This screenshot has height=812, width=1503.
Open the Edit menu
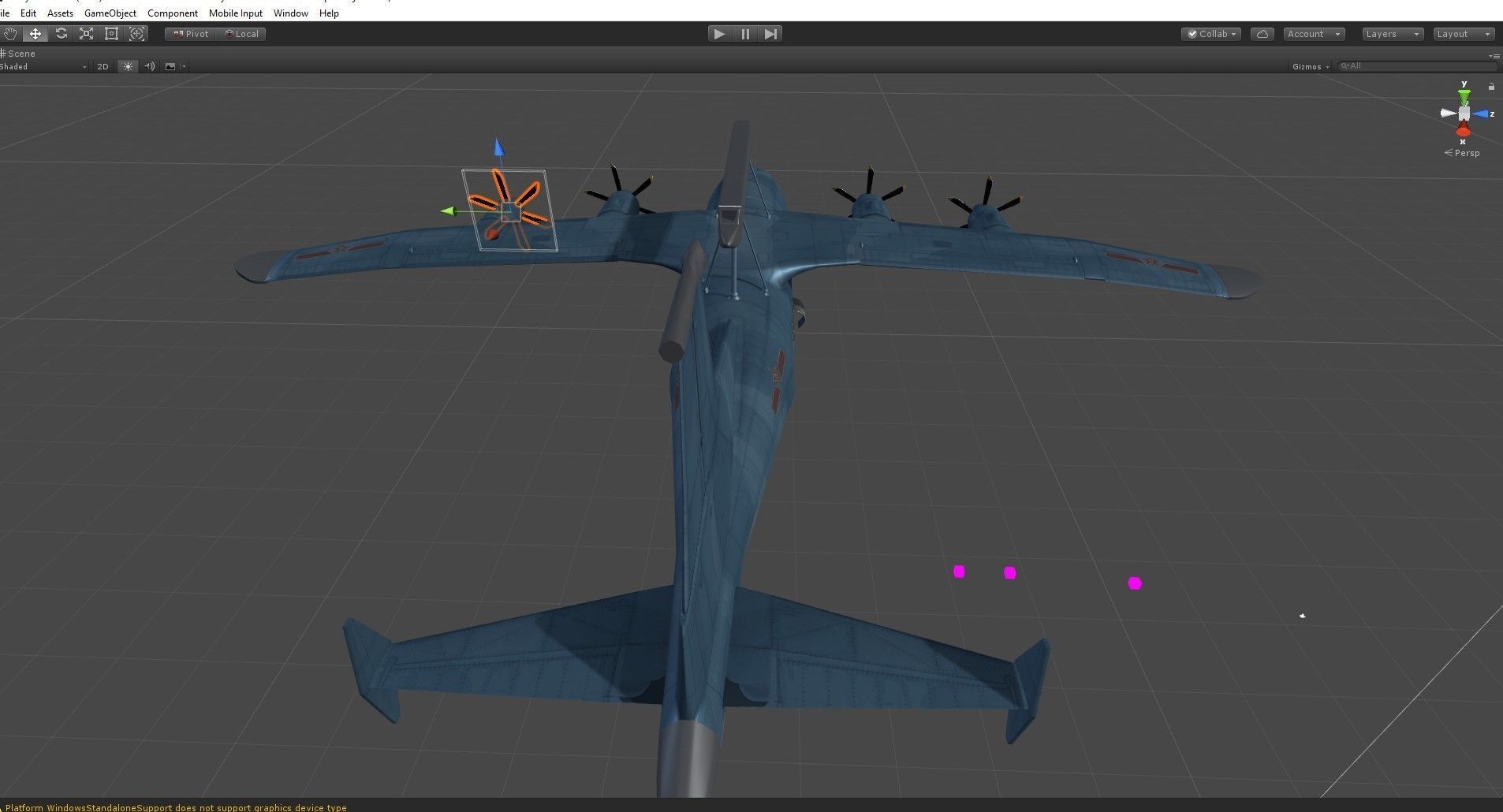[28, 13]
